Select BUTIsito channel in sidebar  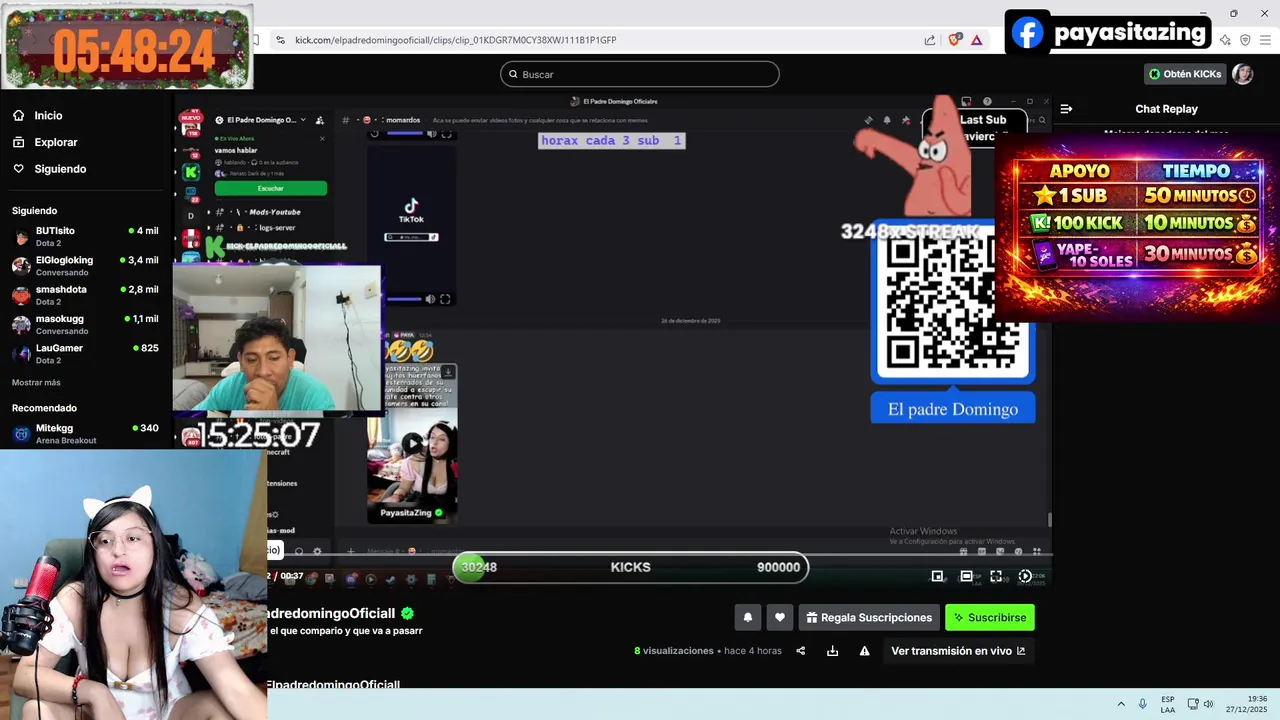point(85,236)
